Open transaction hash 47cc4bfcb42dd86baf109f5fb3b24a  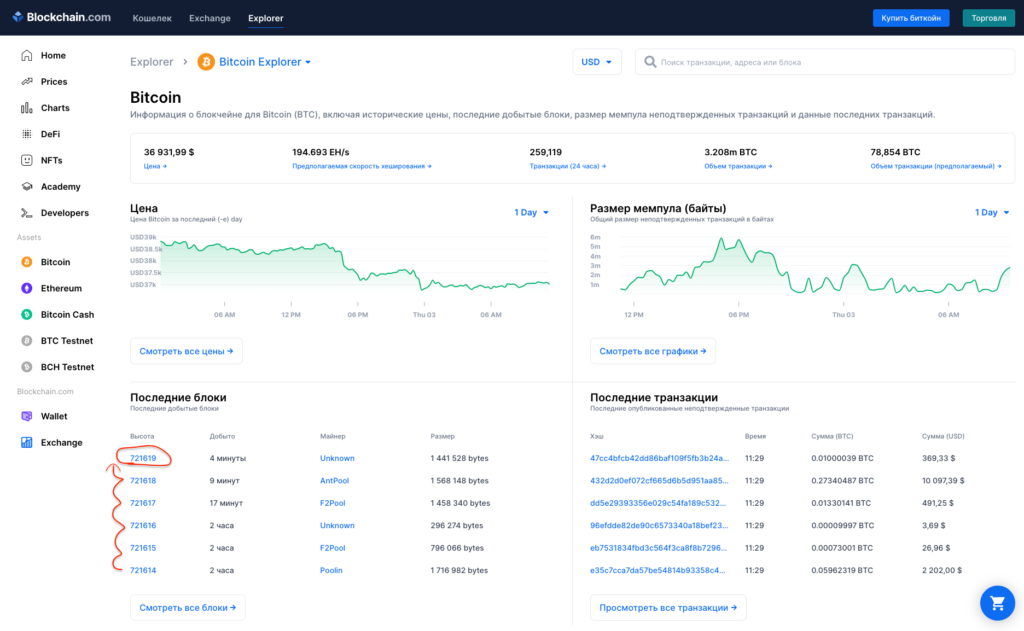coord(660,458)
